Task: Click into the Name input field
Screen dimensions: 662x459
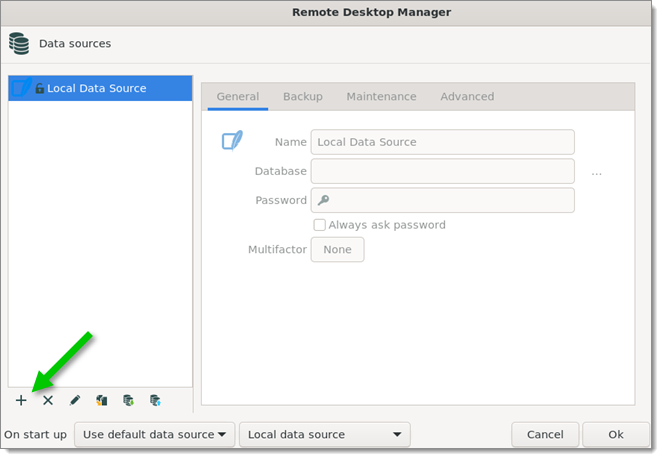Action: 442,142
